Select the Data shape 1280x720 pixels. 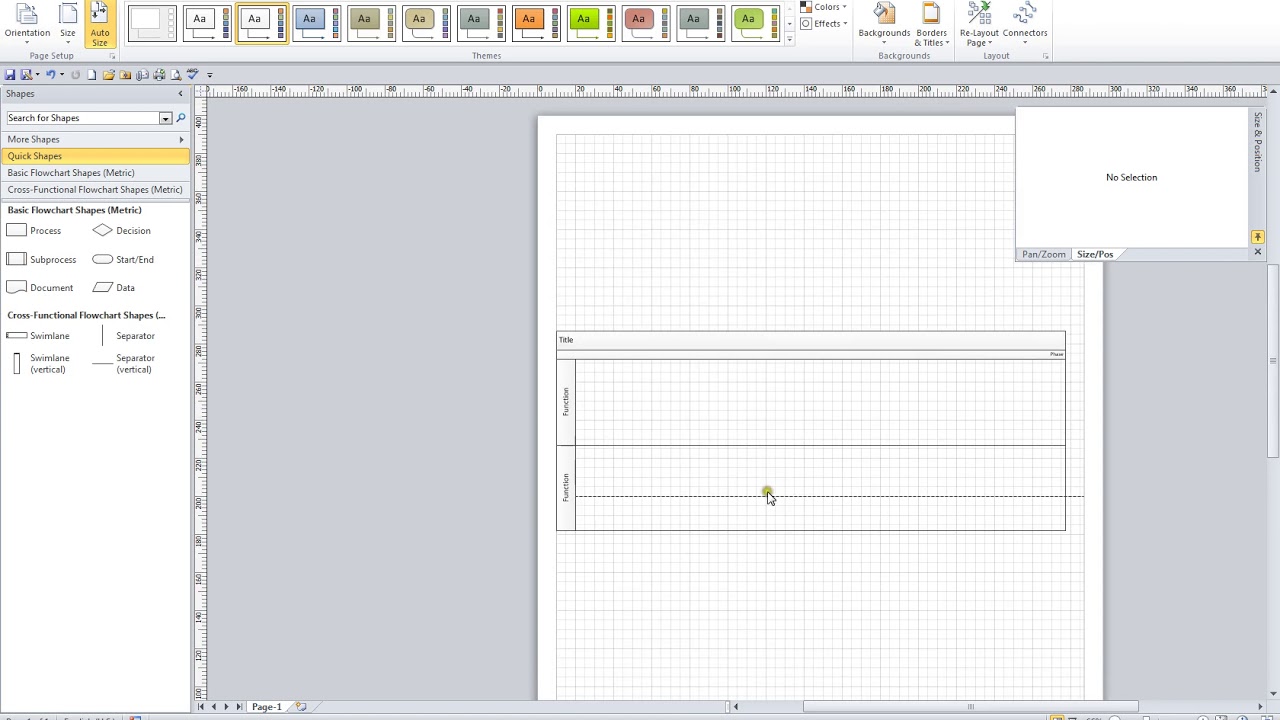(x=114, y=288)
